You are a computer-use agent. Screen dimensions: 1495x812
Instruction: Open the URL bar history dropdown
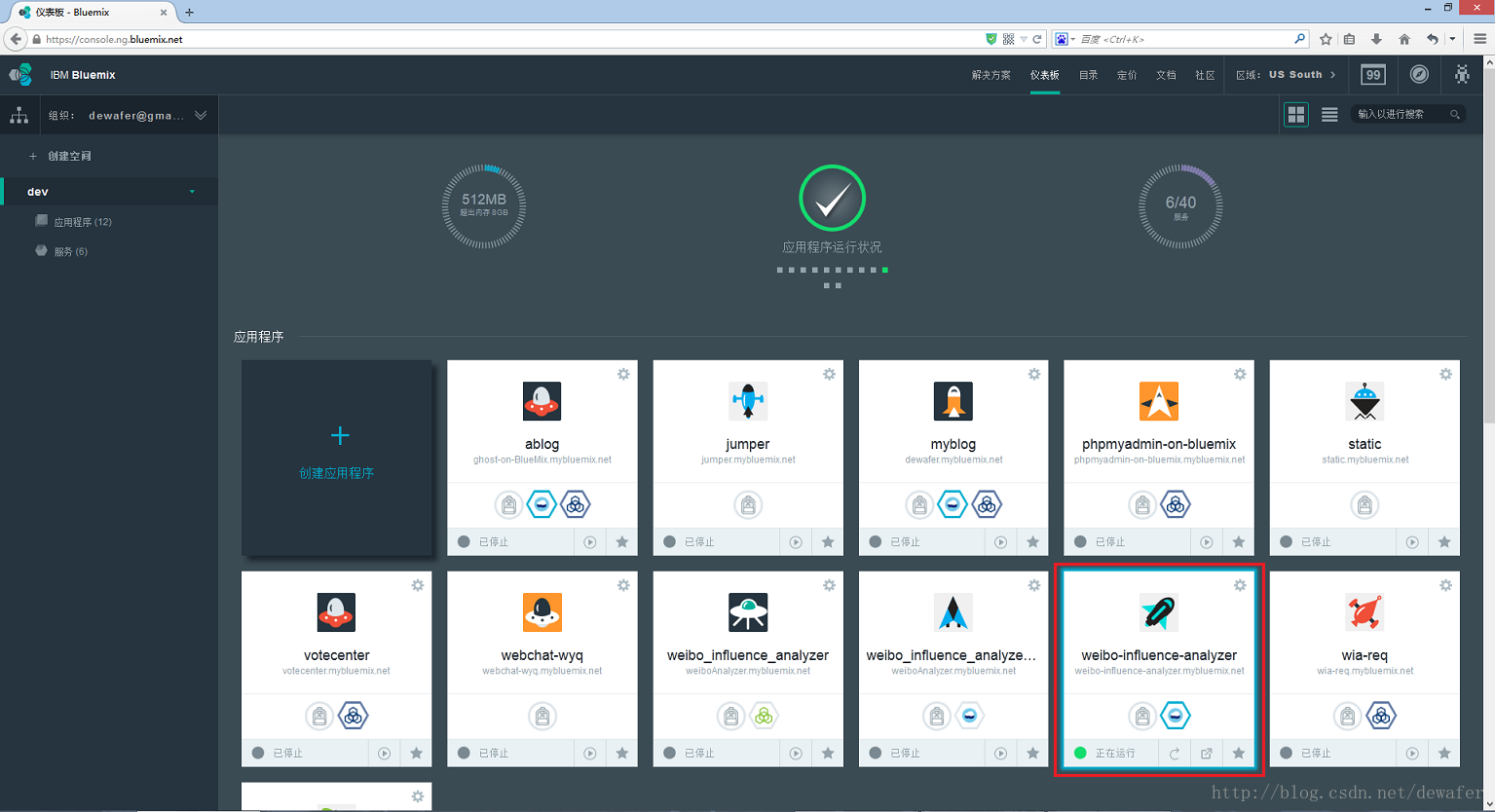coord(1024,39)
